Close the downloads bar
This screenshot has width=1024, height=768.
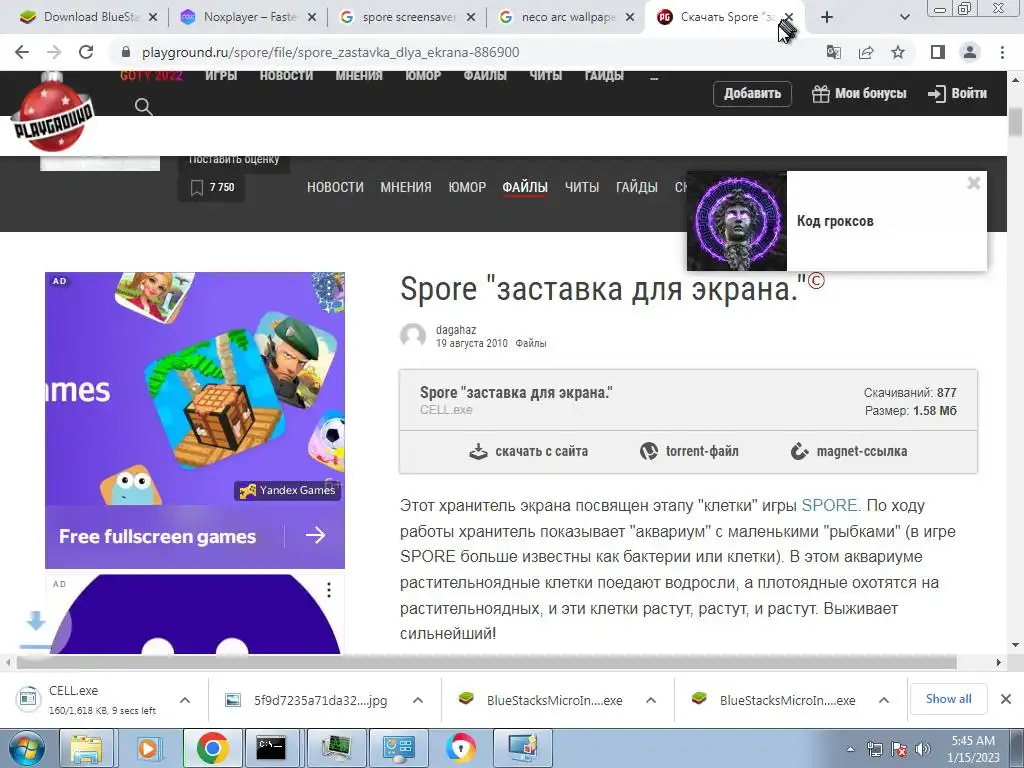tap(1006, 699)
